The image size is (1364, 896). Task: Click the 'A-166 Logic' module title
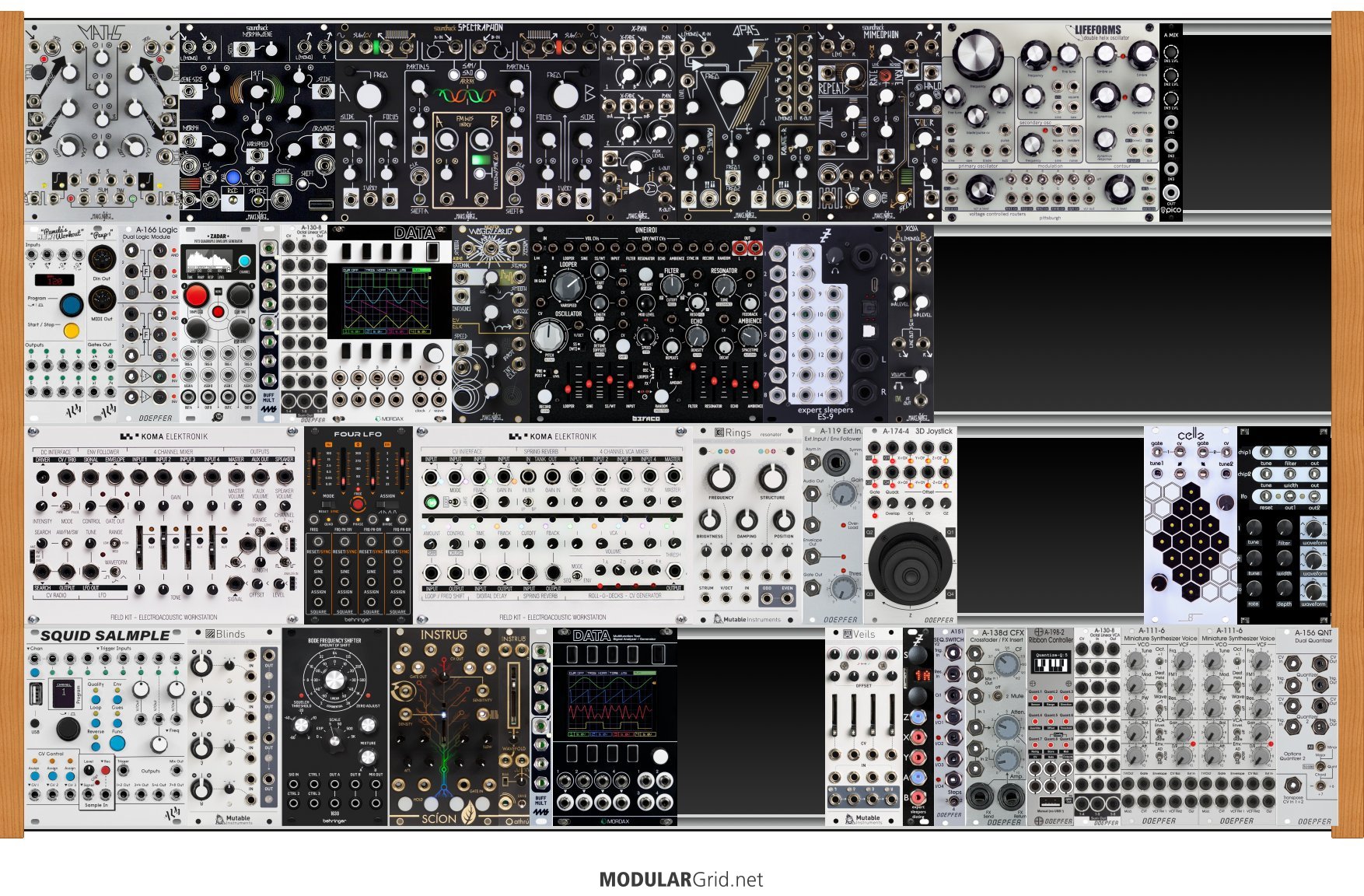tap(157, 230)
